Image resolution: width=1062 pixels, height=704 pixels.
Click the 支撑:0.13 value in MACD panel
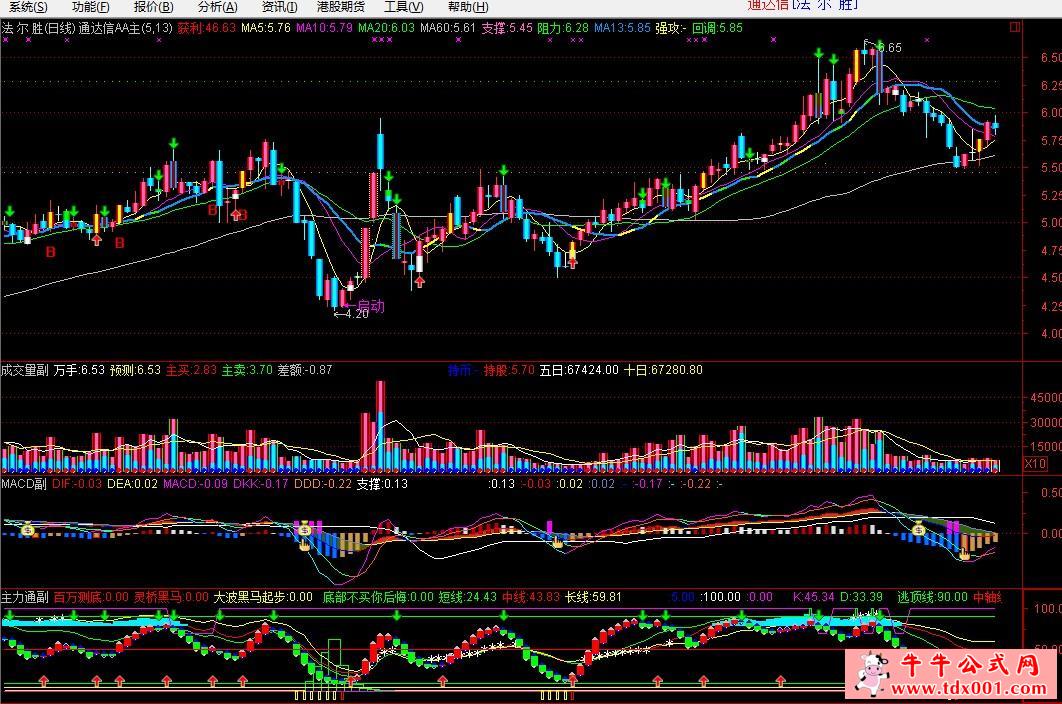pyautogui.click(x=383, y=484)
